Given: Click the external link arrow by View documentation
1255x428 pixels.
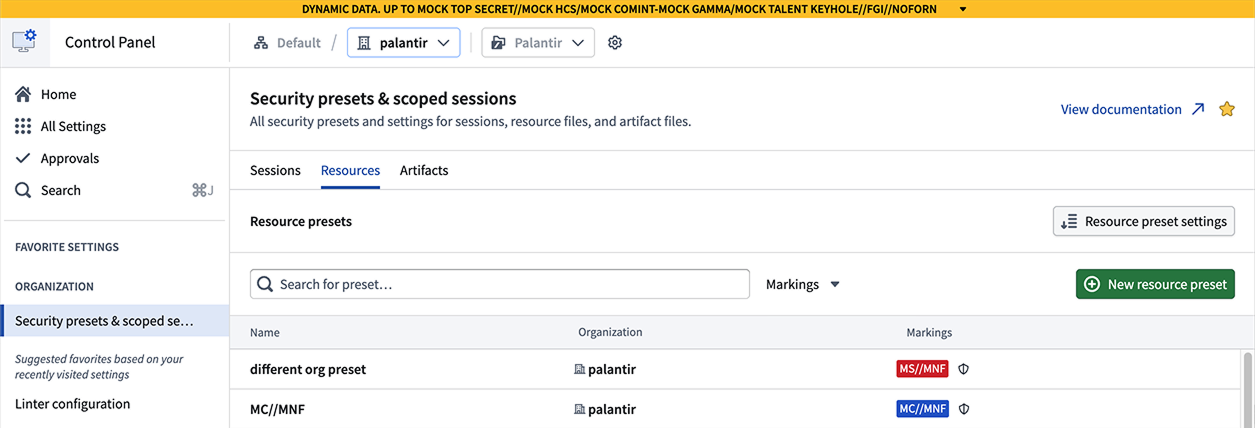Looking at the screenshot, I should (1198, 109).
